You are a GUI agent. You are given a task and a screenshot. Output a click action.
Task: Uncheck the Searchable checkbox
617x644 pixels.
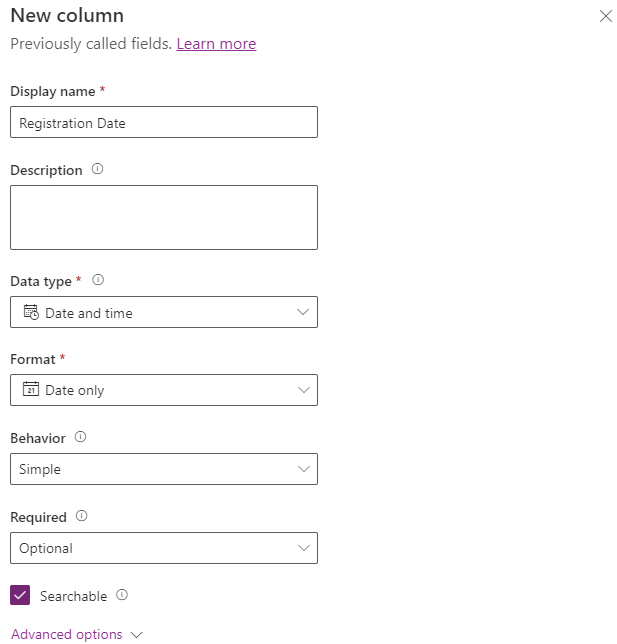tap(20, 596)
